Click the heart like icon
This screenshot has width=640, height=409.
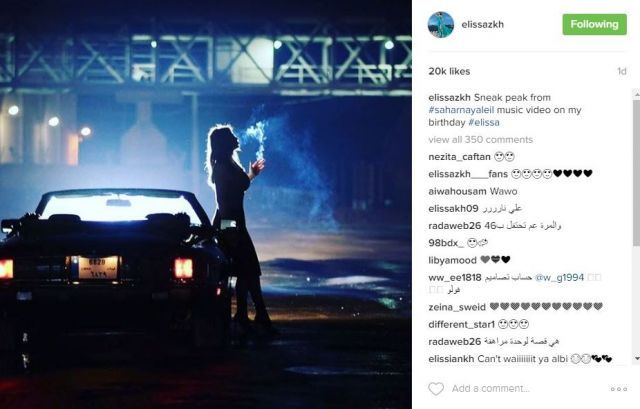click(436, 388)
